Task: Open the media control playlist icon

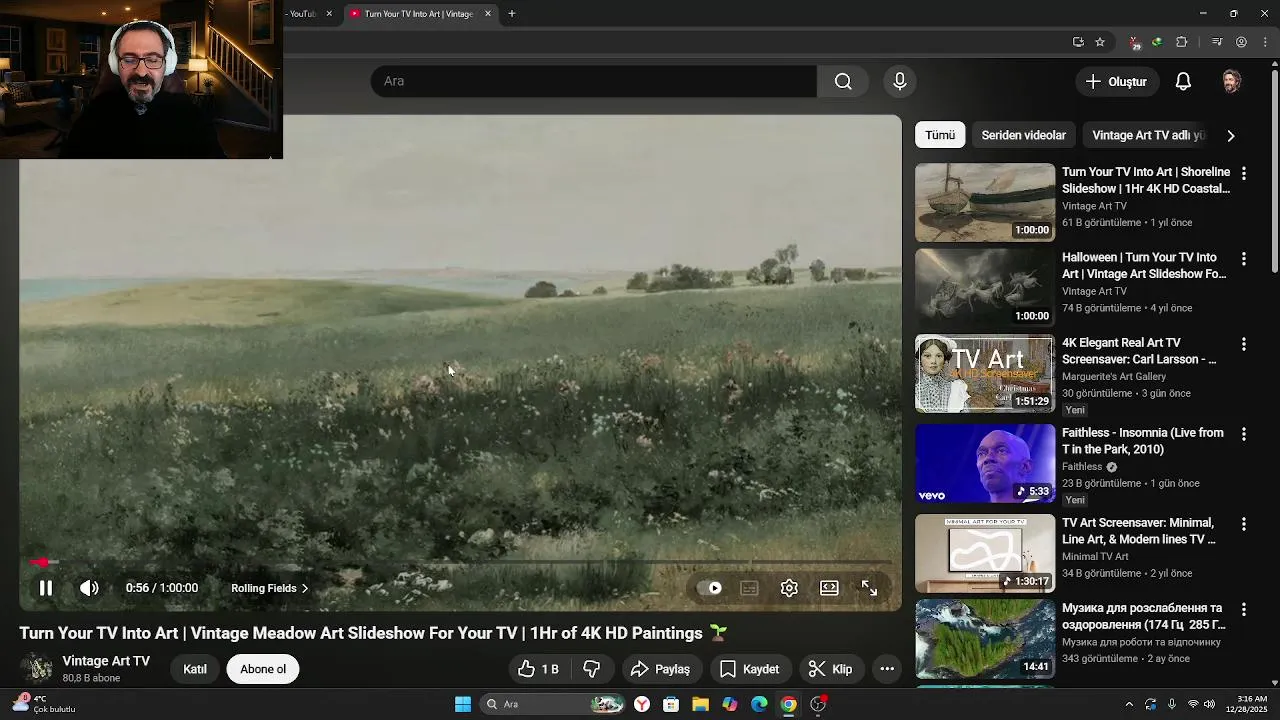Action: (x=1217, y=42)
